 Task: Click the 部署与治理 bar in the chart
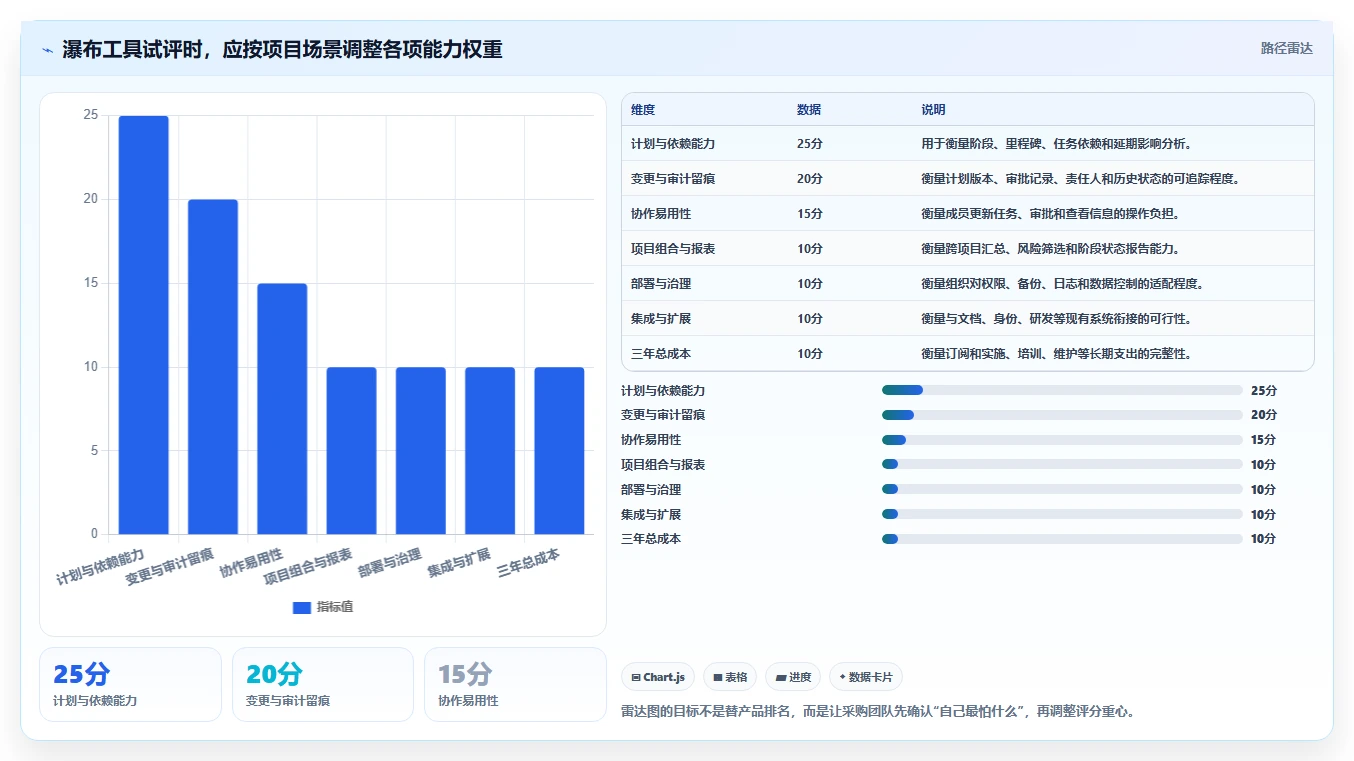[x=421, y=451]
